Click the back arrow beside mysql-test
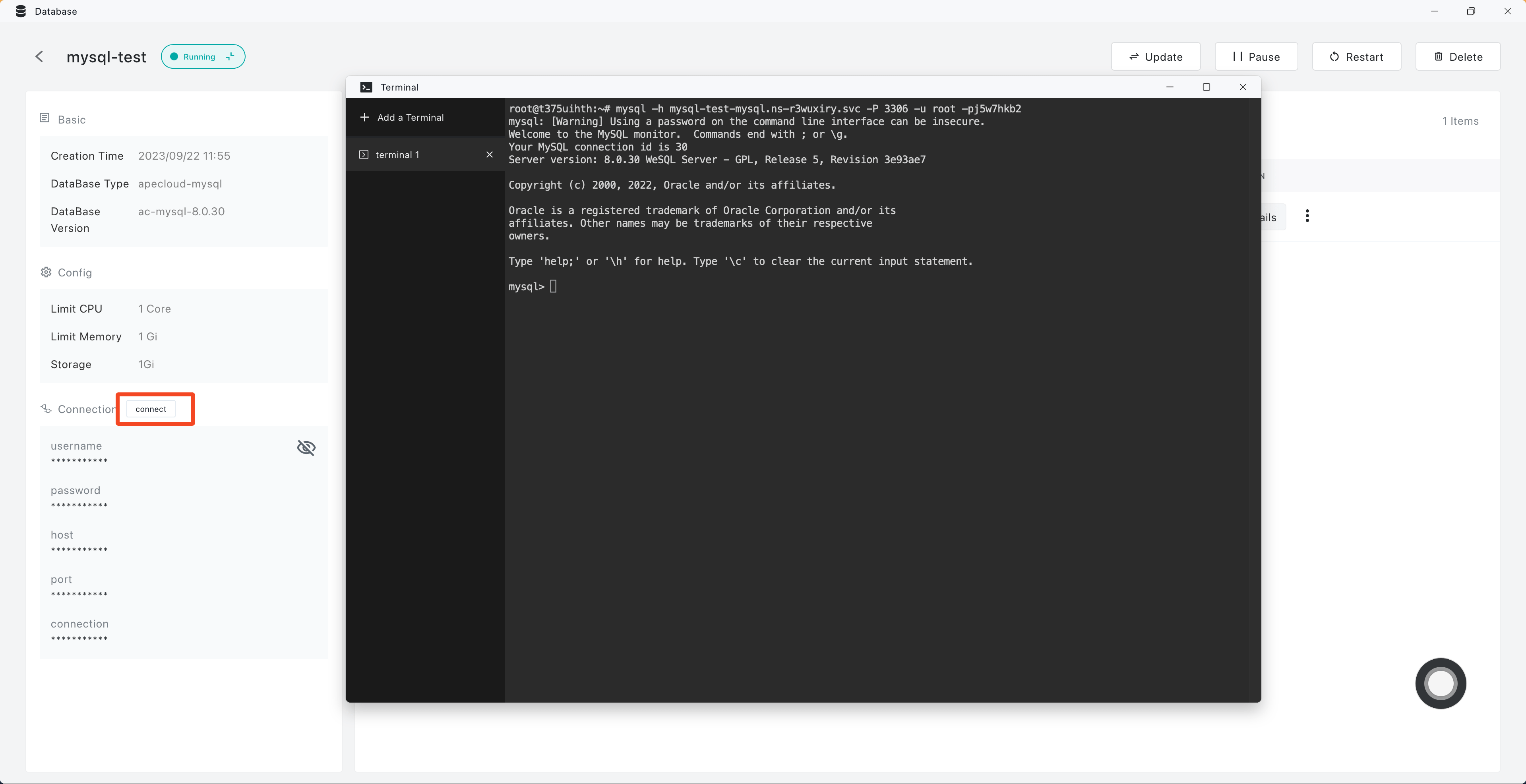 tap(39, 57)
